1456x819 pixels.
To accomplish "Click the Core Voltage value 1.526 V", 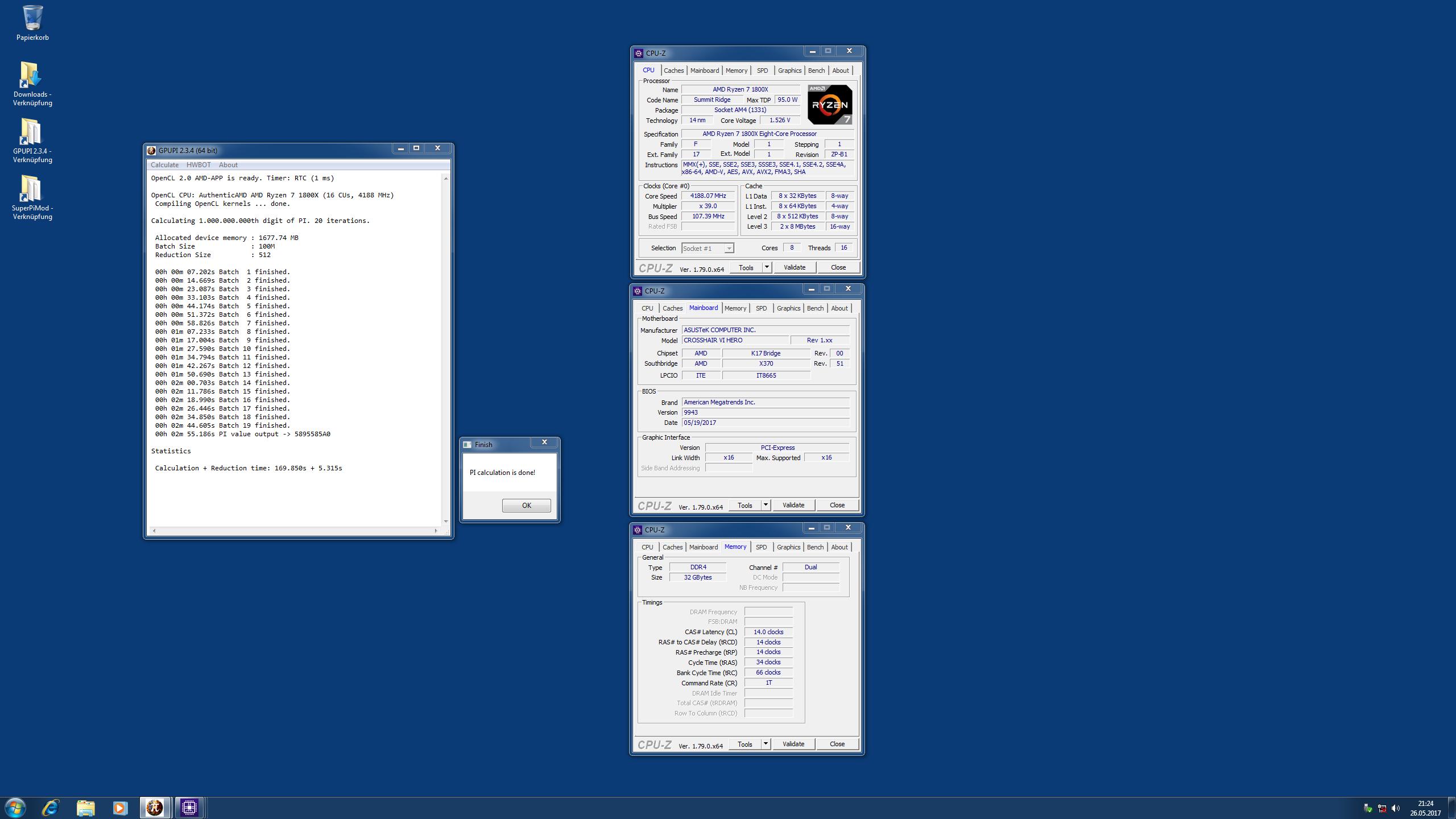I will pos(779,121).
